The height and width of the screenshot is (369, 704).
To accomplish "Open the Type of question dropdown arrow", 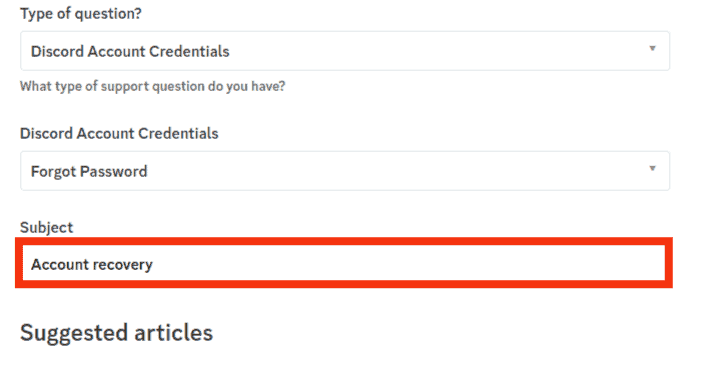I will tap(652, 48).
